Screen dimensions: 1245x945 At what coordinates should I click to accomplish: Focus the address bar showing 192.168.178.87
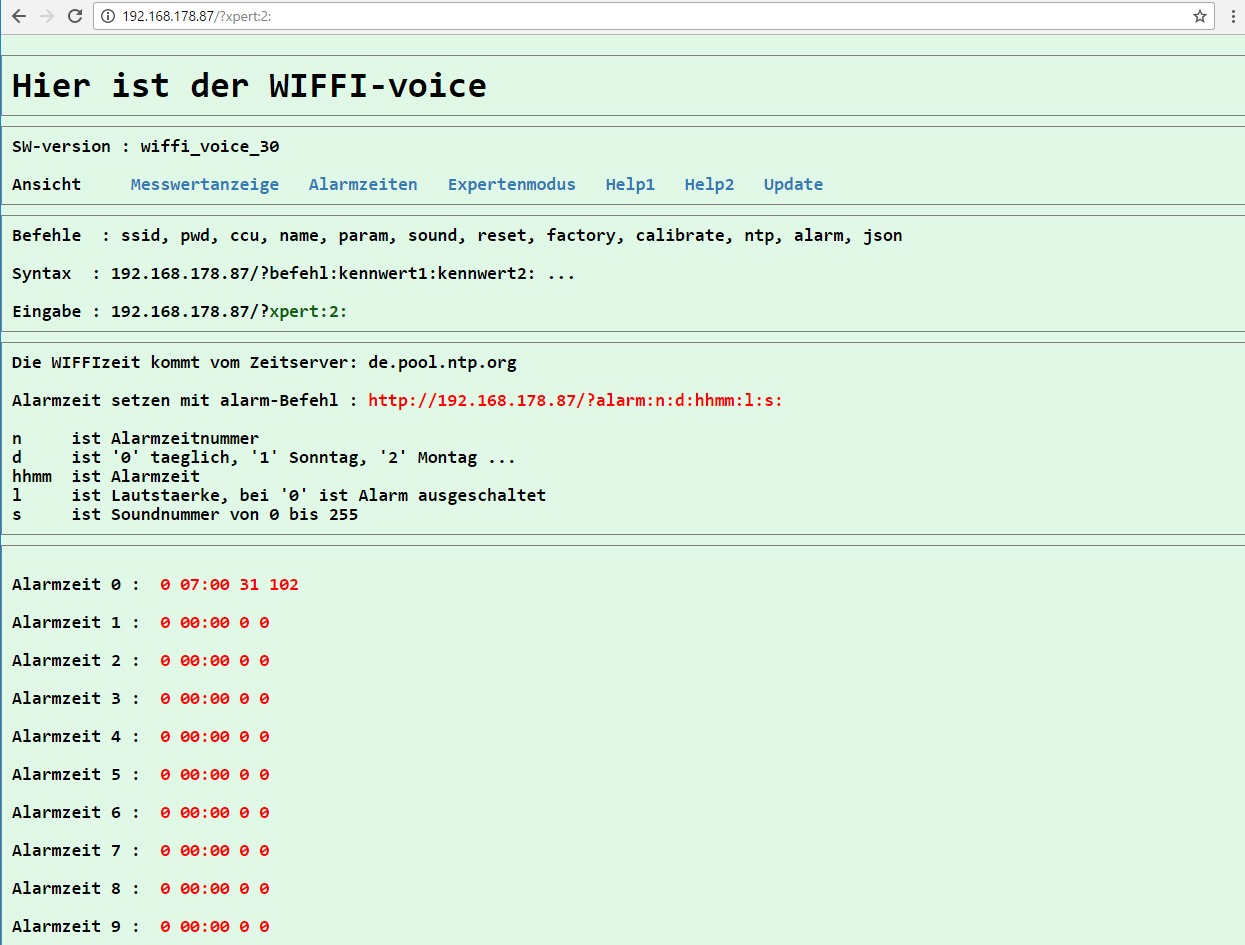tap(654, 16)
